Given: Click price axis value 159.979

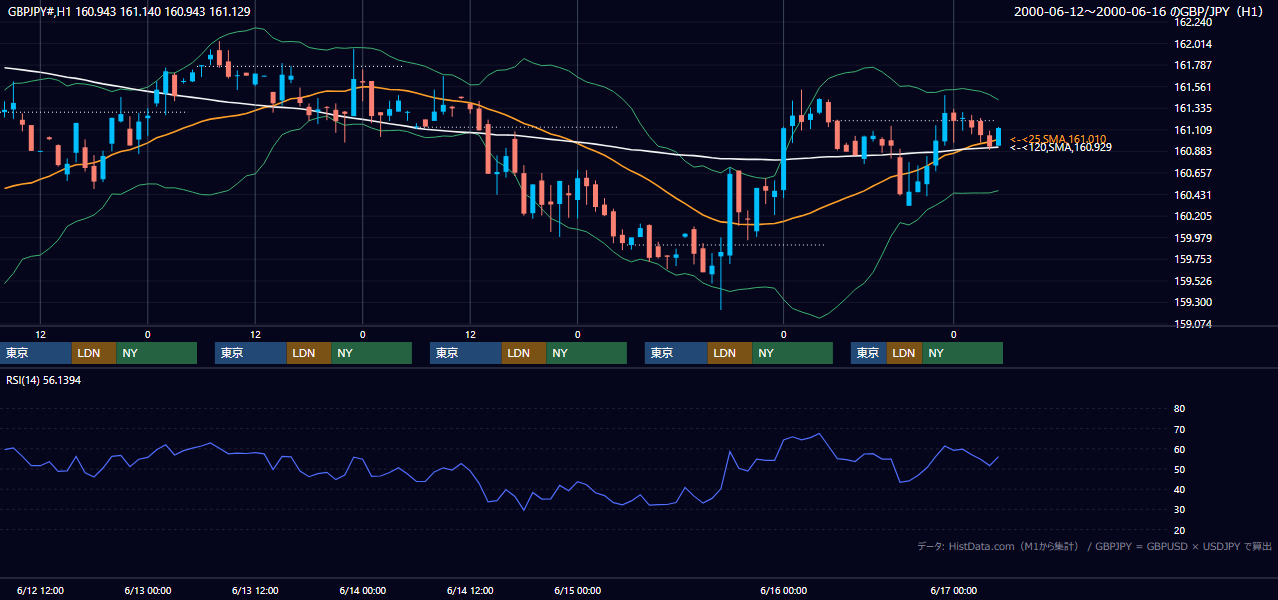Looking at the screenshot, I should pos(1193,238).
